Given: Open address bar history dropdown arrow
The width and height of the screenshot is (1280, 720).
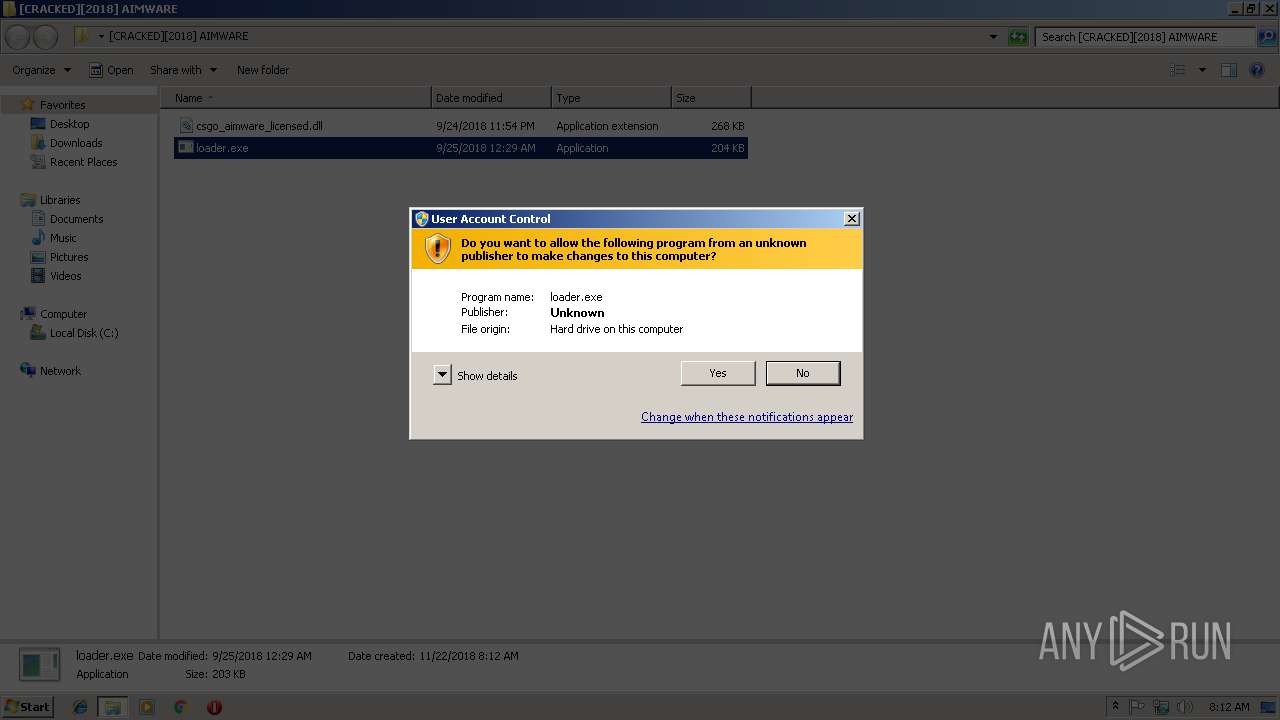Looking at the screenshot, I should click(x=993, y=37).
